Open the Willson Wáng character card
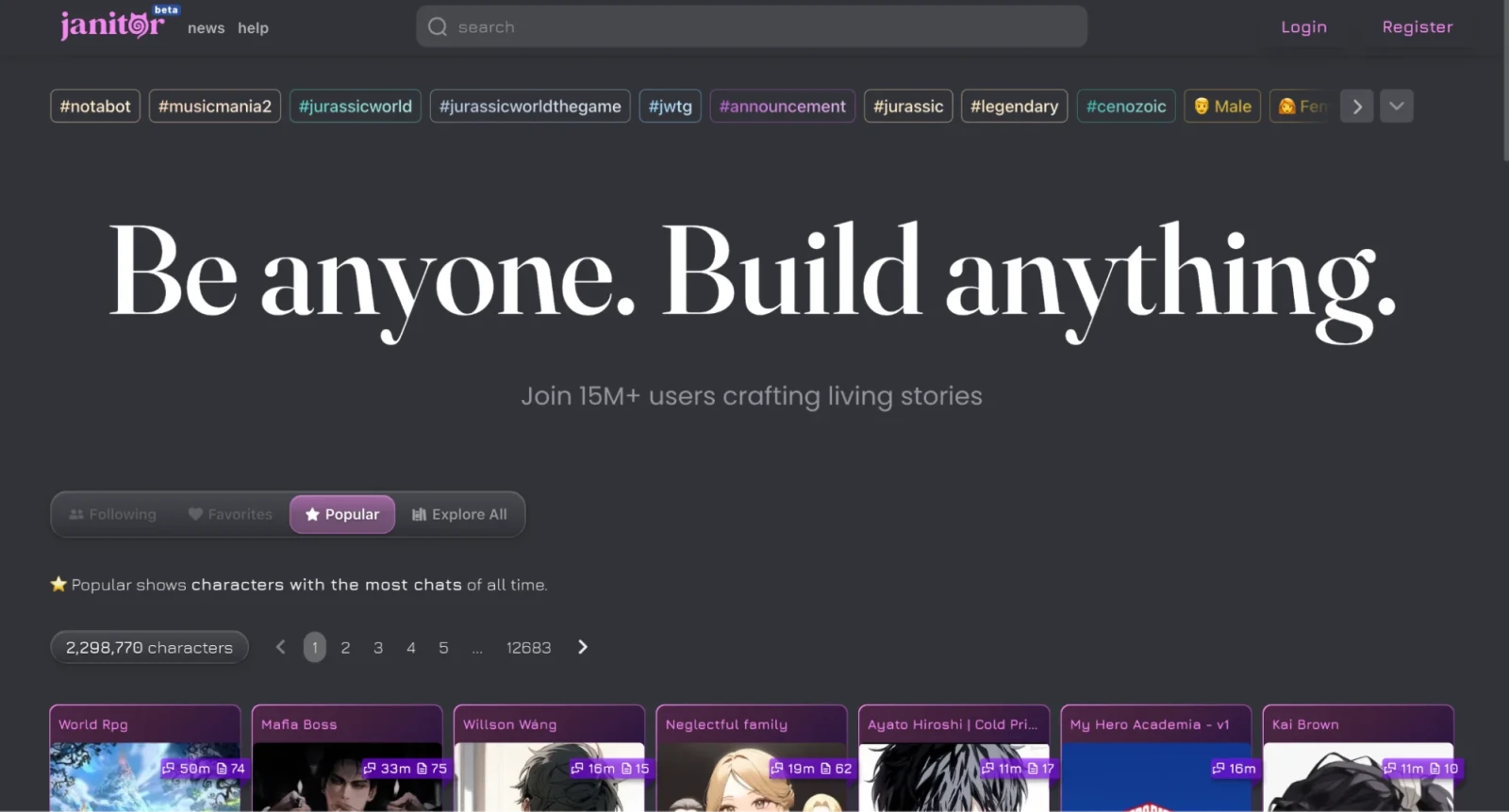Viewport: 1509px width, 812px height. [549, 758]
